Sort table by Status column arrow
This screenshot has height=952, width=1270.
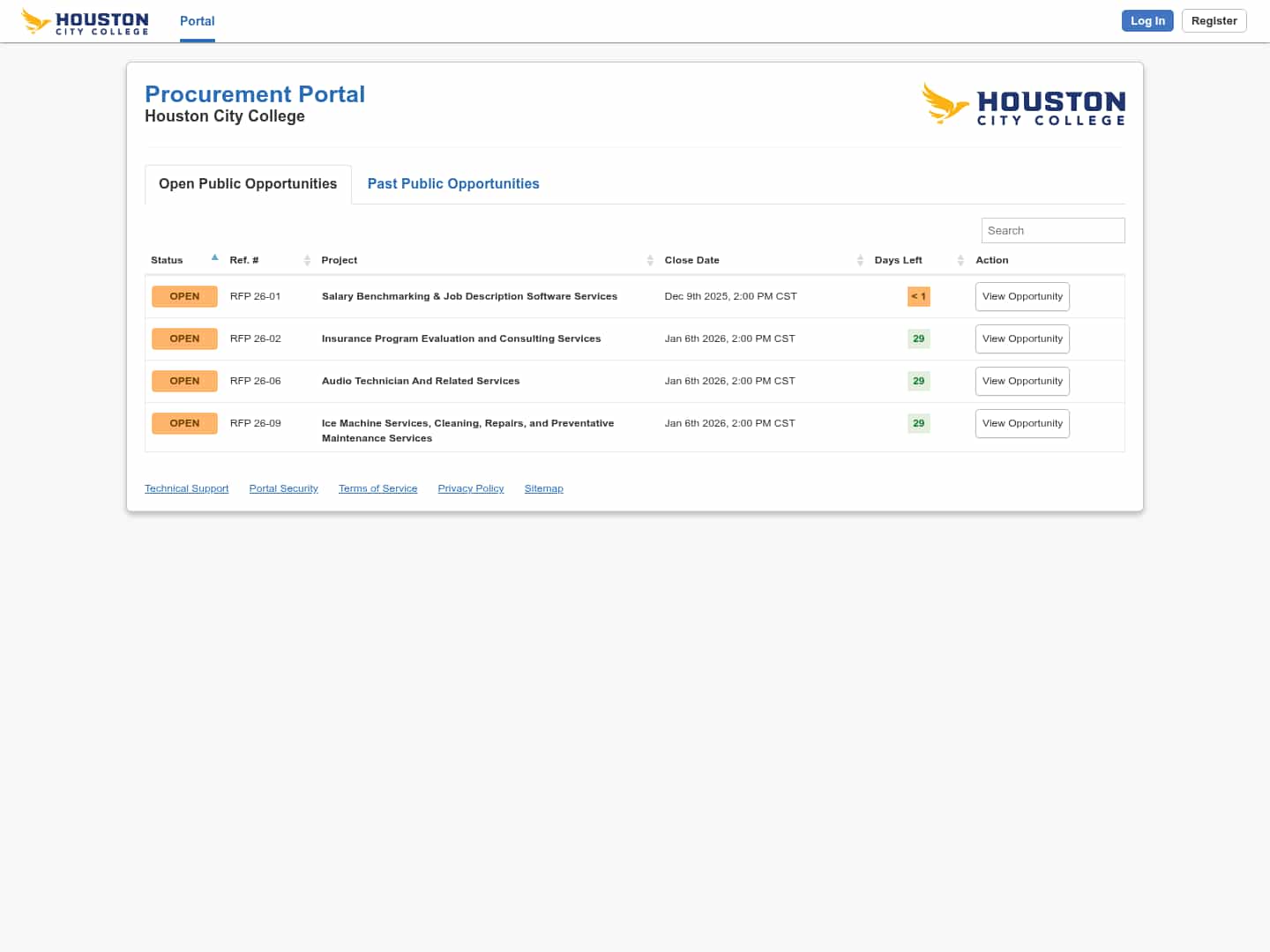tap(214, 258)
